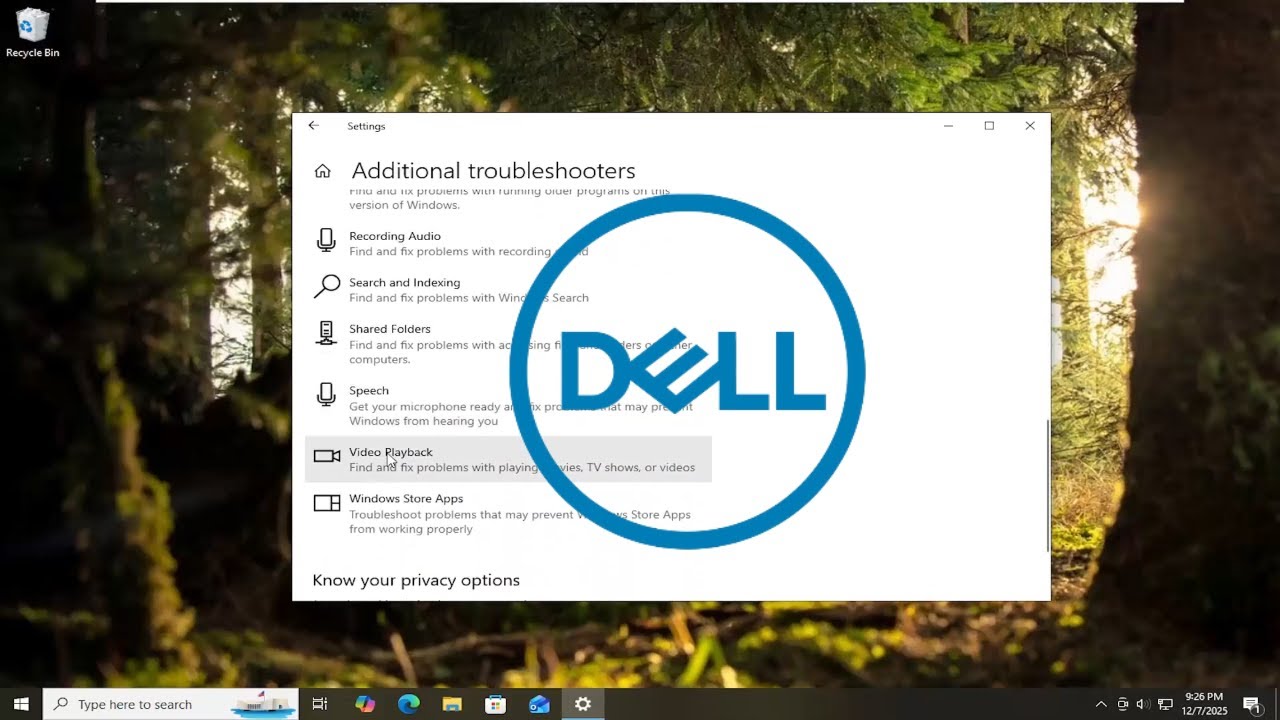This screenshot has height=720, width=1280.
Task: Click the Windows Store Apps icon
Action: pyautogui.click(x=327, y=503)
